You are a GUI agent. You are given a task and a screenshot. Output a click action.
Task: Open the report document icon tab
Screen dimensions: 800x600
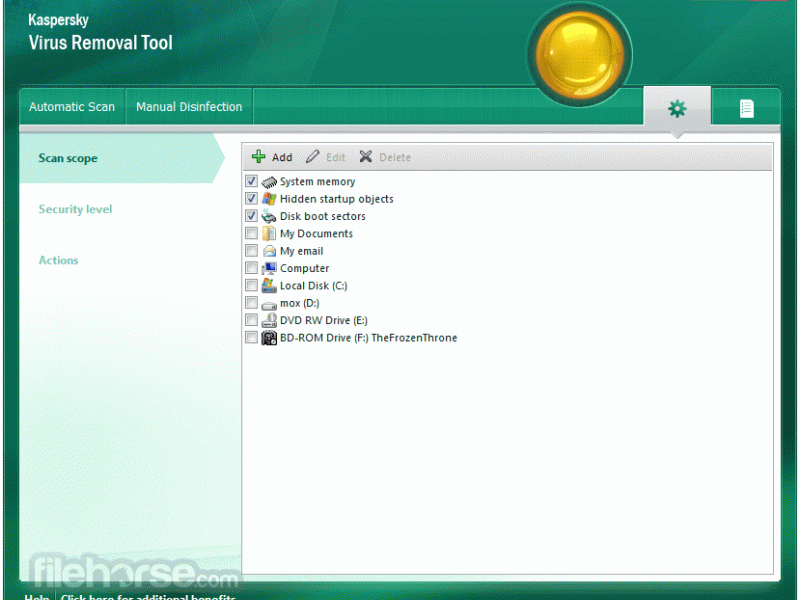(746, 108)
